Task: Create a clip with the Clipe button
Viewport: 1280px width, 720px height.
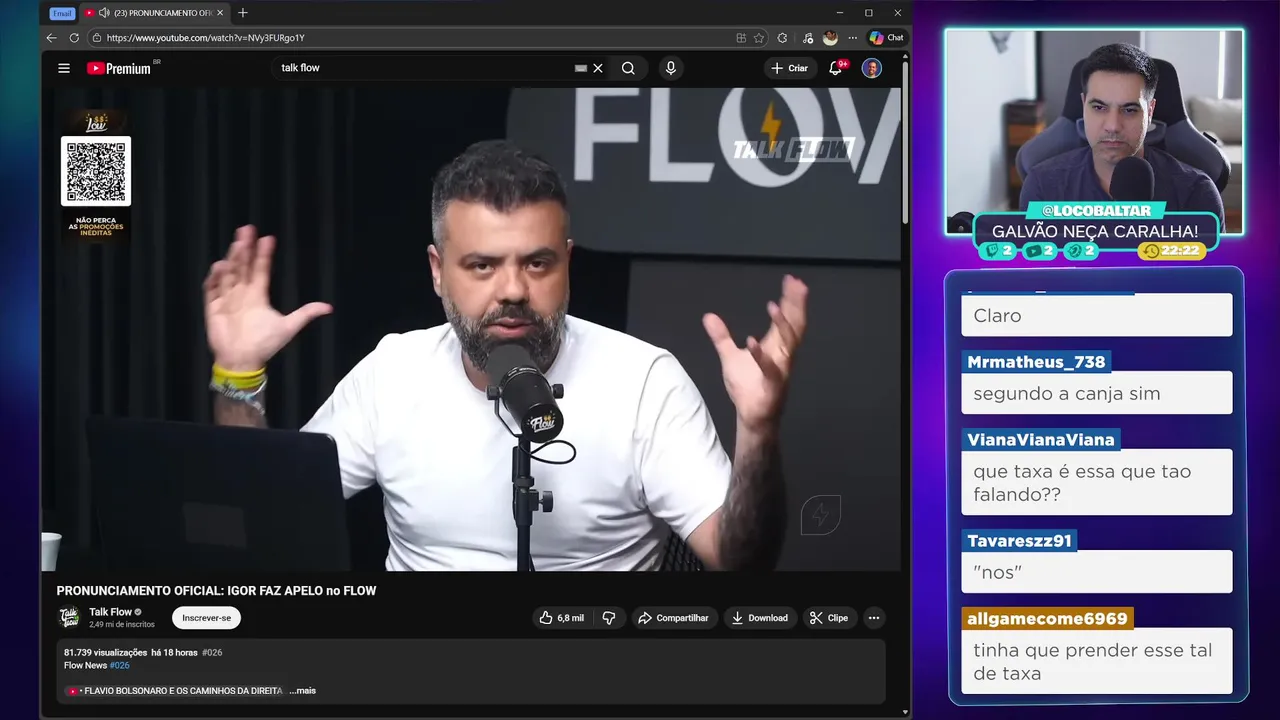Action: click(x=829, y=618)
